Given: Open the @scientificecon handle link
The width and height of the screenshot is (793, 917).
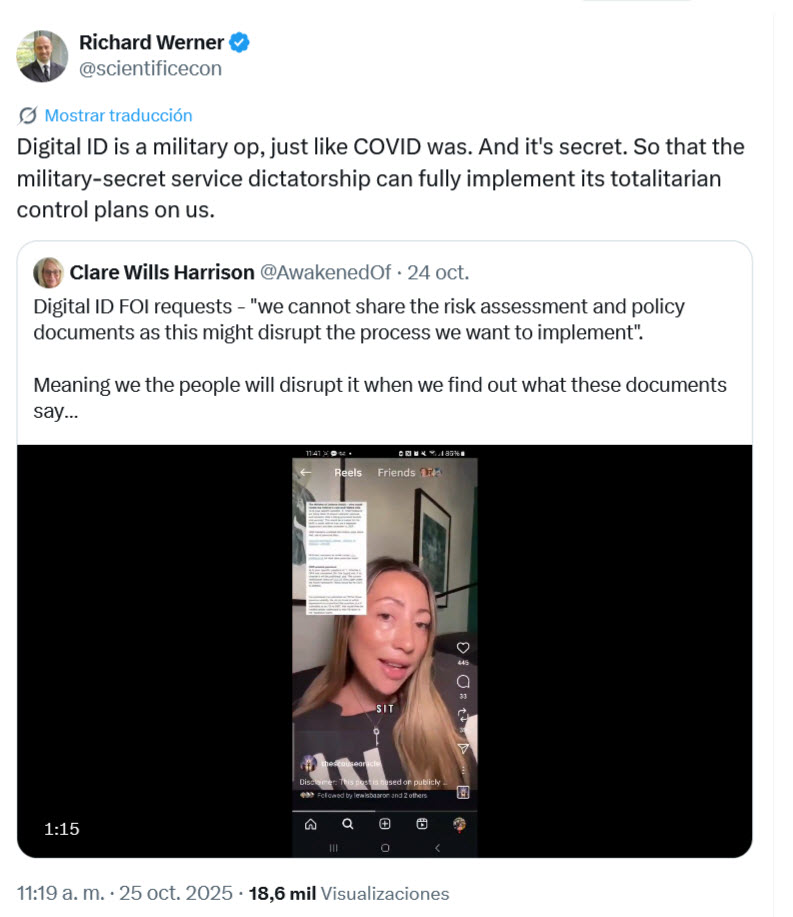Looking at the screenshot, I should click(x=150, y=68).
